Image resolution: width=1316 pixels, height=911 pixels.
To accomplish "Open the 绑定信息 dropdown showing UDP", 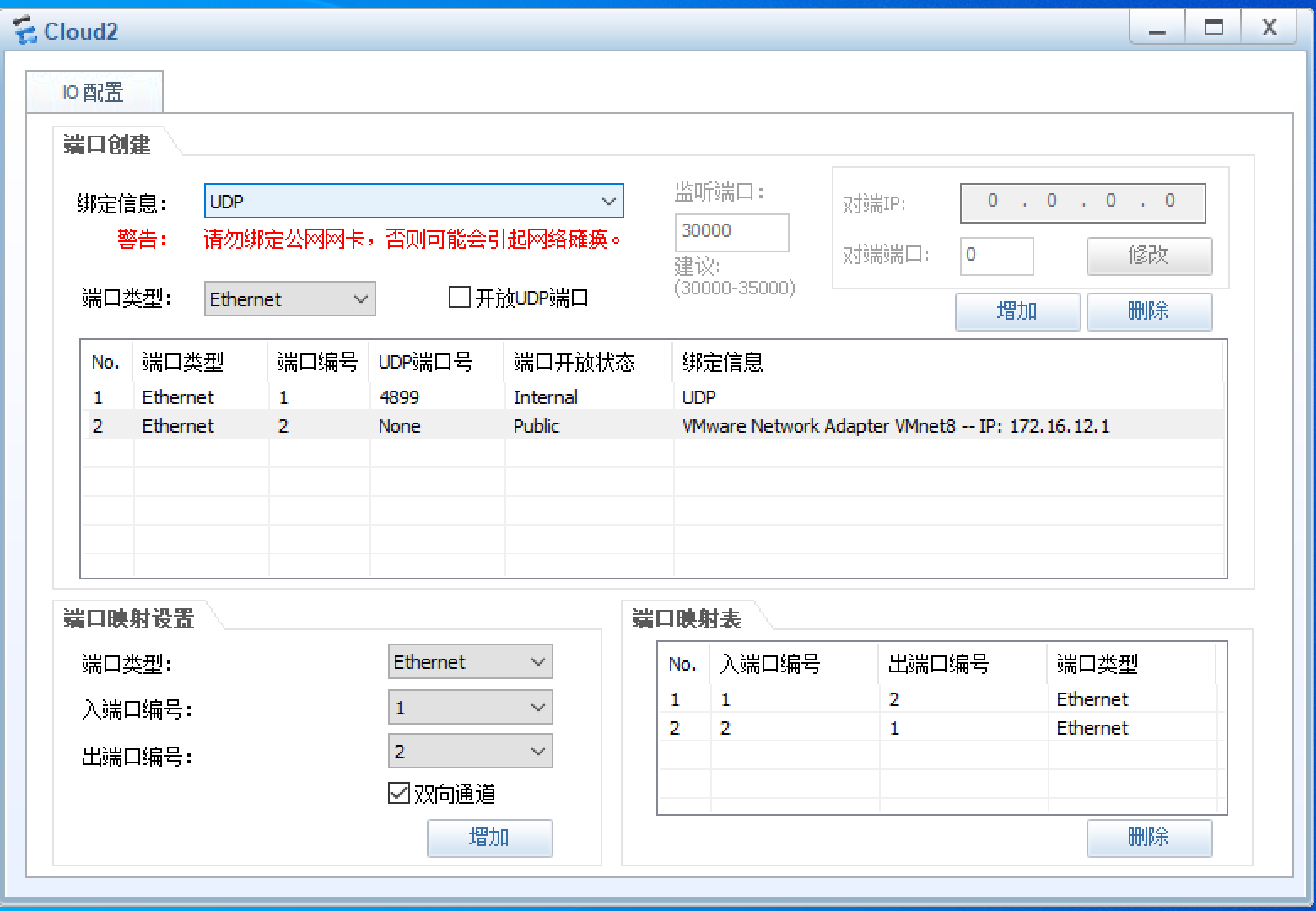I will click(x=413, y=201).
